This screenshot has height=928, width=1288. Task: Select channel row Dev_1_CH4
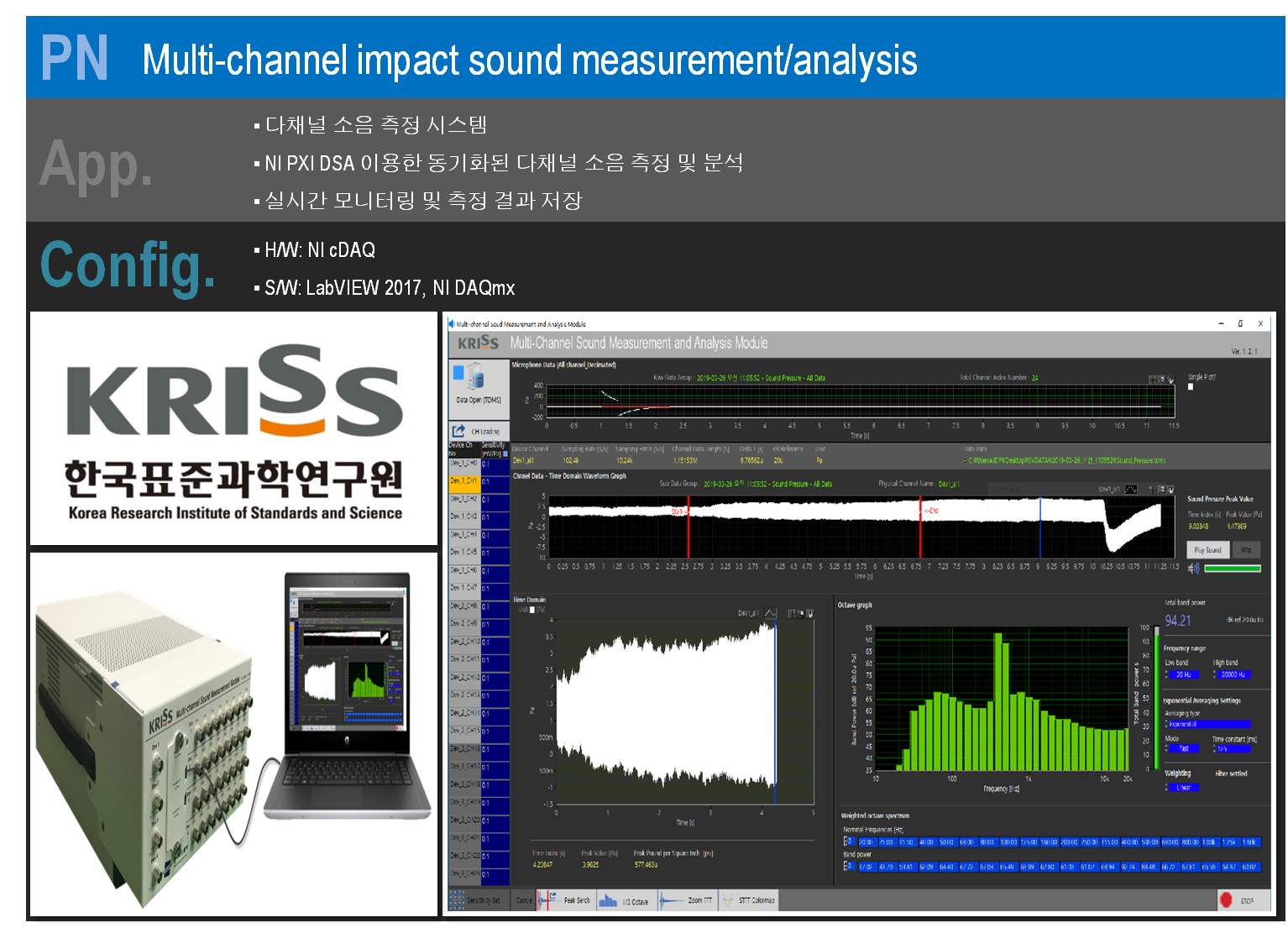[x=464, y=537]
